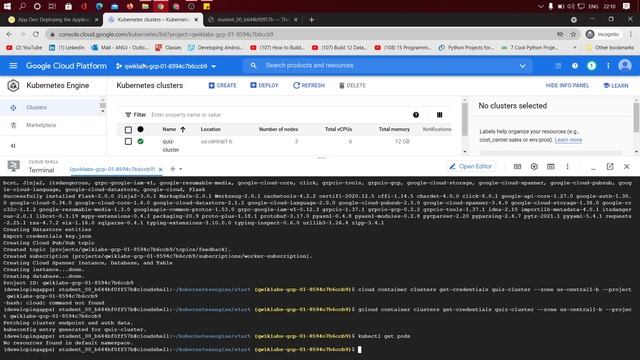Click the Number of nodes column header
Viewport: 640px width, 360px height.
click(x=278, y=129)
